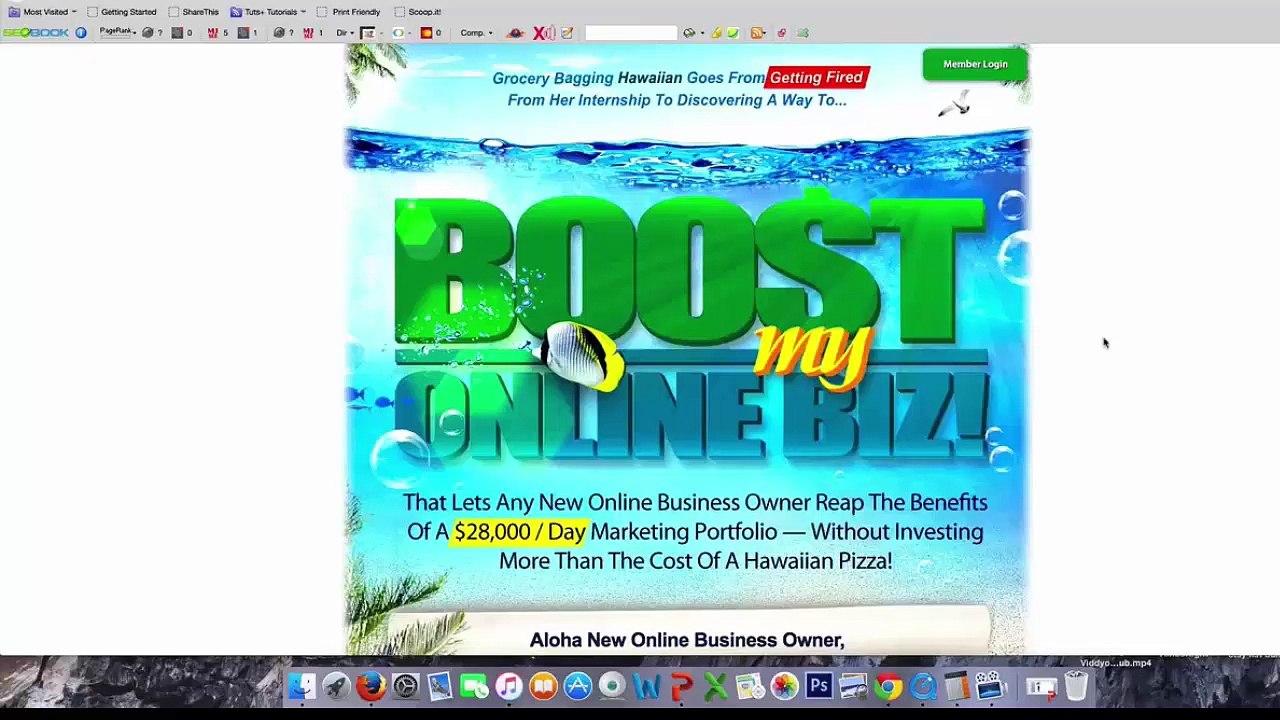
Task: Open PowerPoint from the dock
Action: pos(682,686)
